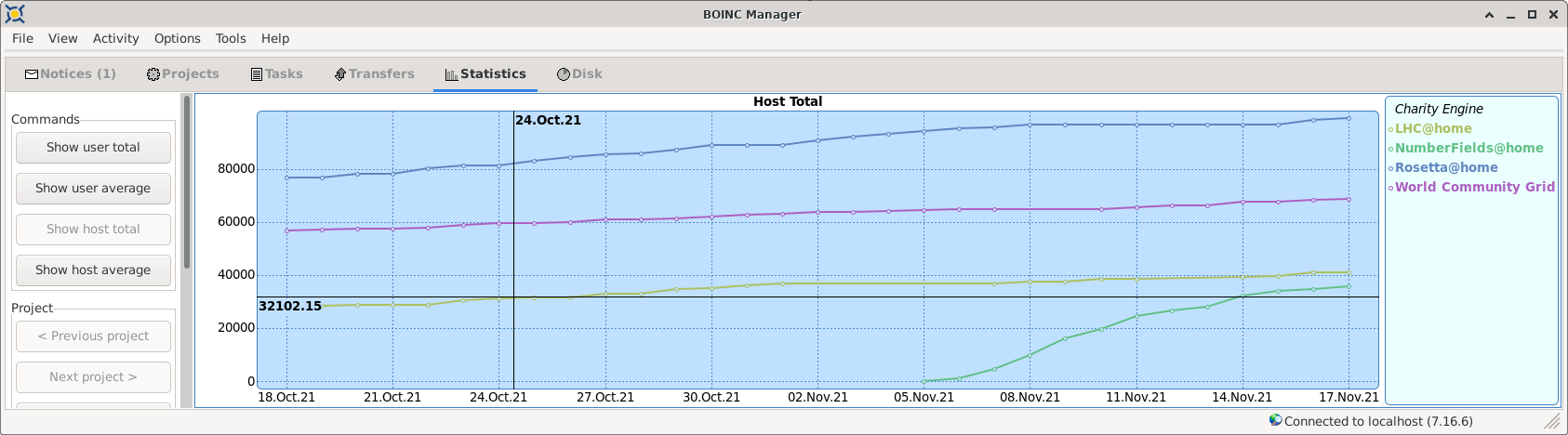Click the 27.Oct.21 x-axis label
Image resolution: width=1568 pixels, height=435 pixels.
click(605, 397)
